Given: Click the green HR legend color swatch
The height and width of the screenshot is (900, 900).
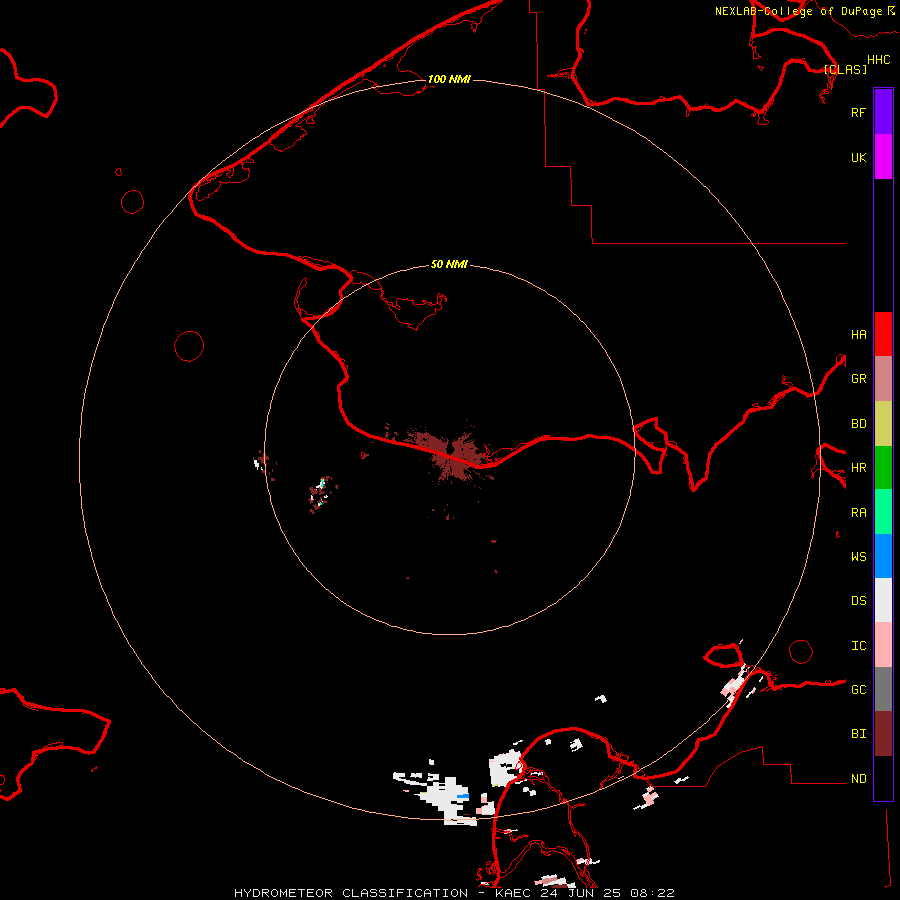Looking at the screenshot, I should tap(883, 468).
